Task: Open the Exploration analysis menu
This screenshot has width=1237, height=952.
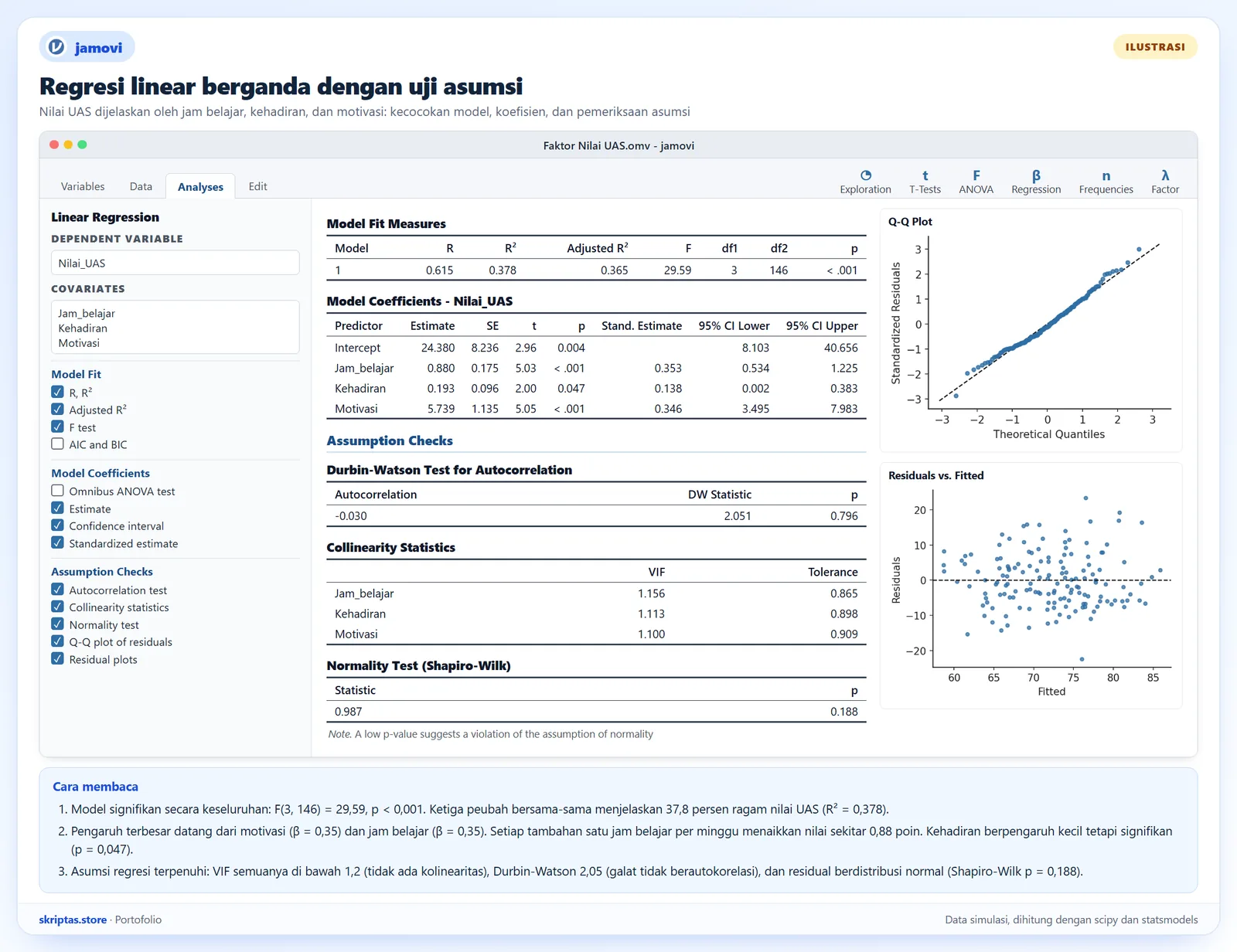Action: 865,182
